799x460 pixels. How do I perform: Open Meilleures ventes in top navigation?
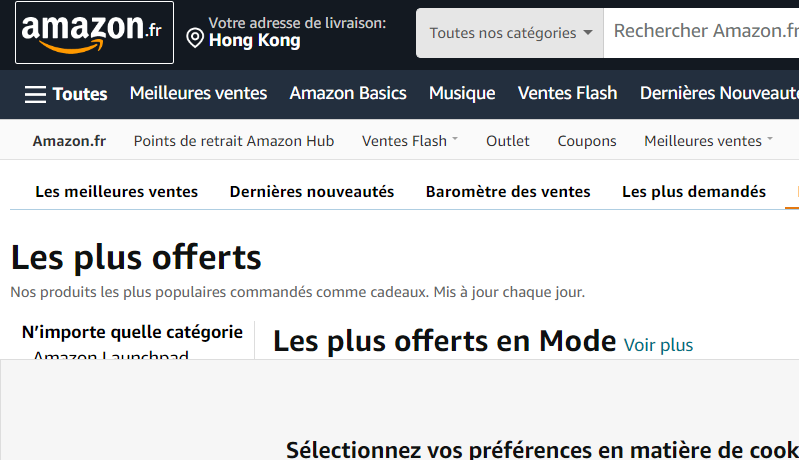point(198,93)
